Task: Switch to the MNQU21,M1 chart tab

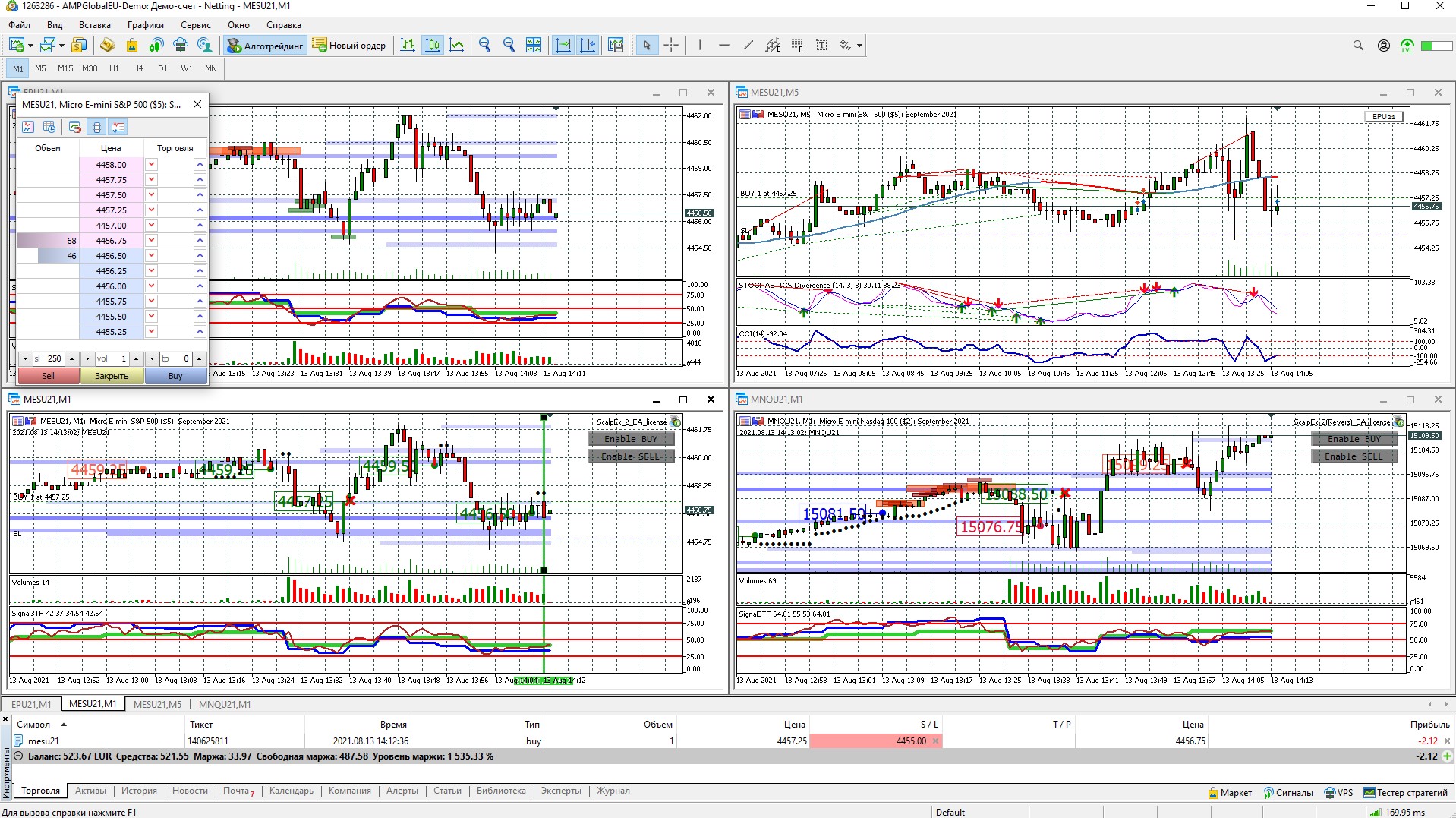Action: click(x=225, y=704)
